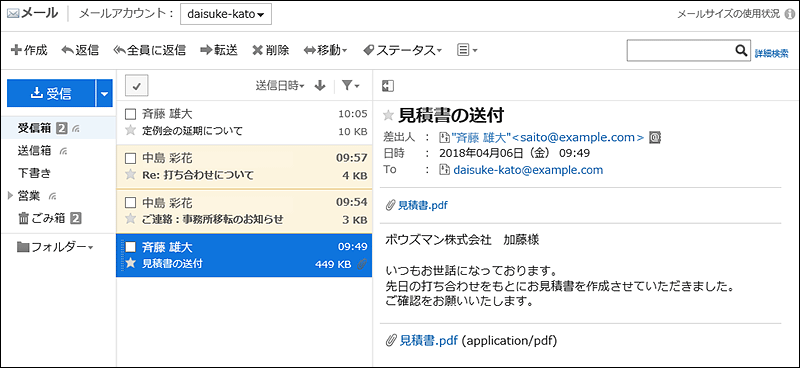The image size is (800, 368).
Task: Click sender name 中島 彩花 at 09:54
Action: (x=167, y=203)
